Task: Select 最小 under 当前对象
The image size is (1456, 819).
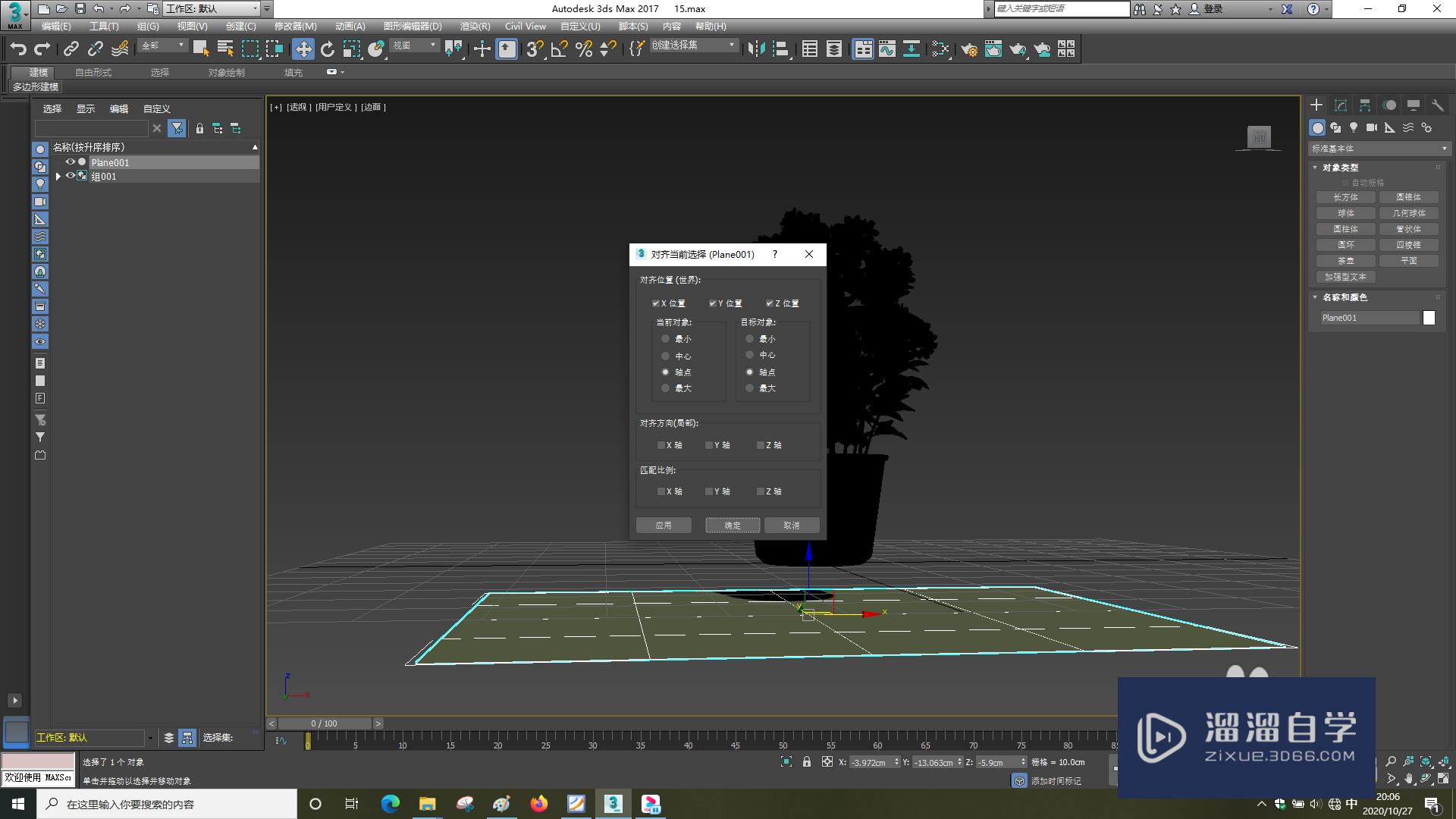Action: [666, 339]
